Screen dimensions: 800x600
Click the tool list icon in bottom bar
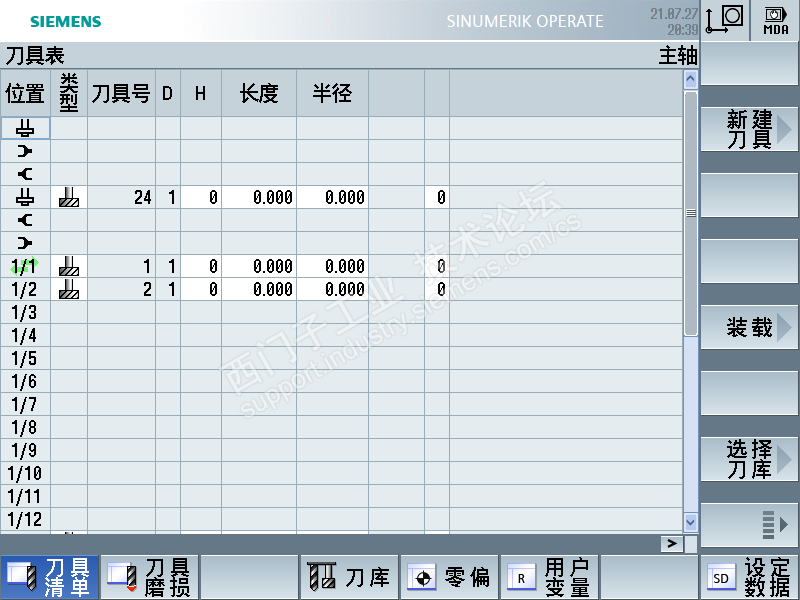tap(22, 578)
